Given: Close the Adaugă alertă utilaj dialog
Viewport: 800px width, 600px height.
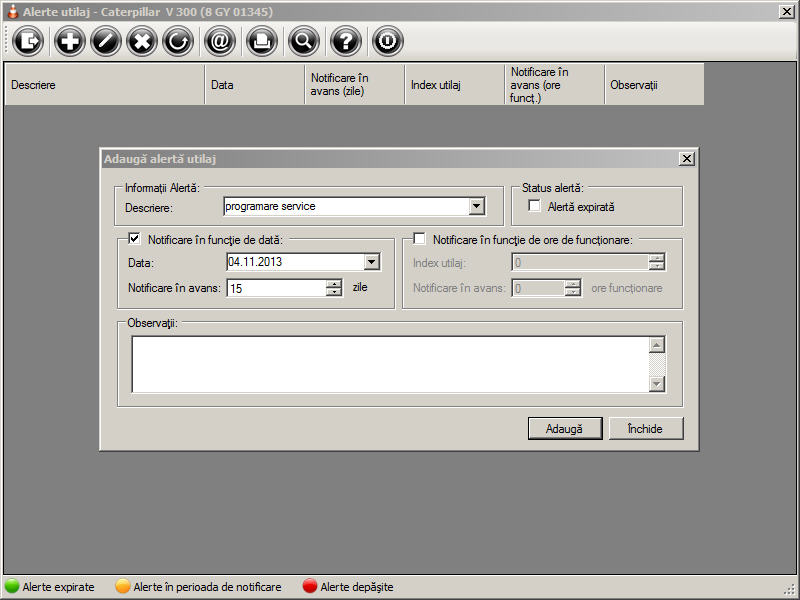Looking at the screenshot, I should click(687, 159).
